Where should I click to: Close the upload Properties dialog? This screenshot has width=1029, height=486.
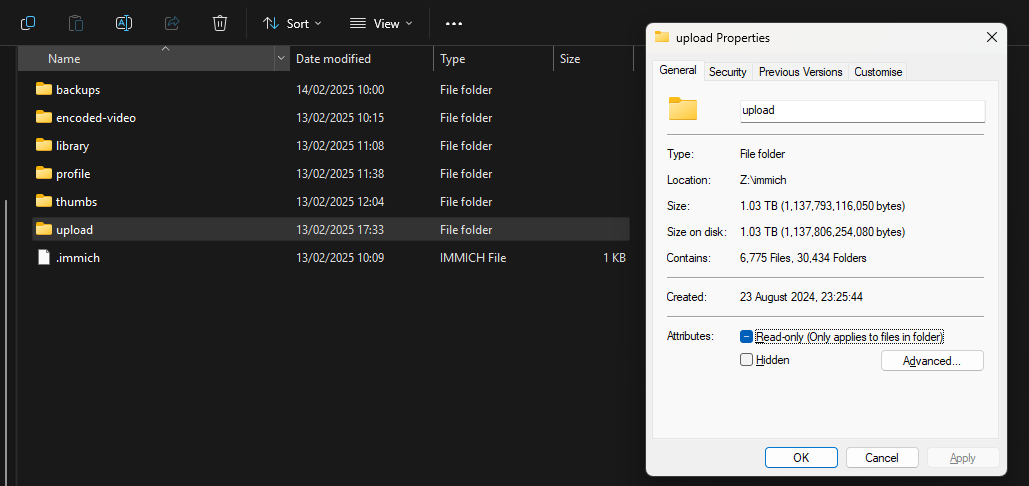click(991, 37)
